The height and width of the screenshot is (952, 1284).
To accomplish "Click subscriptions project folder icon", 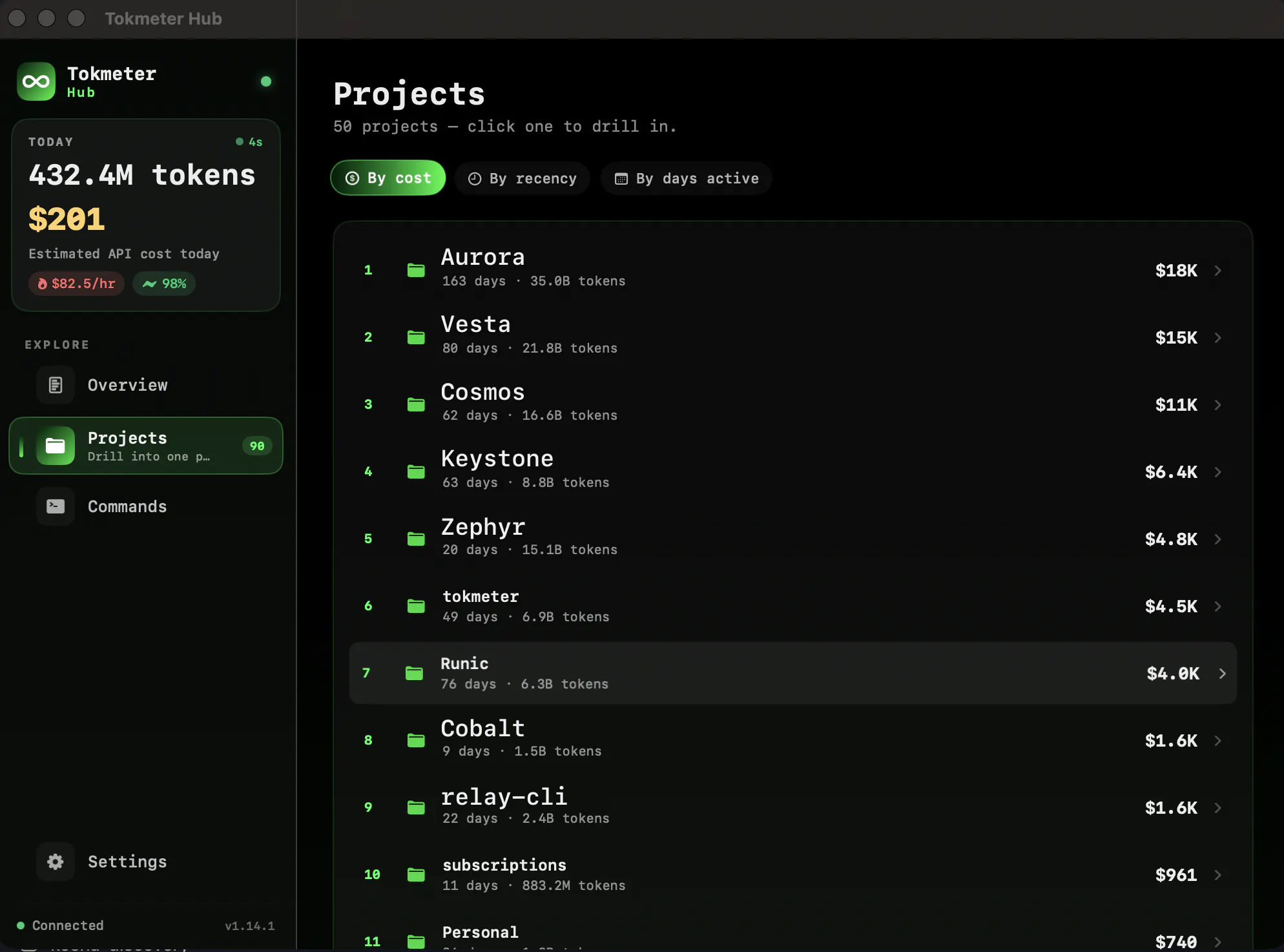I will pyautogui.click(x=416, y=874).
